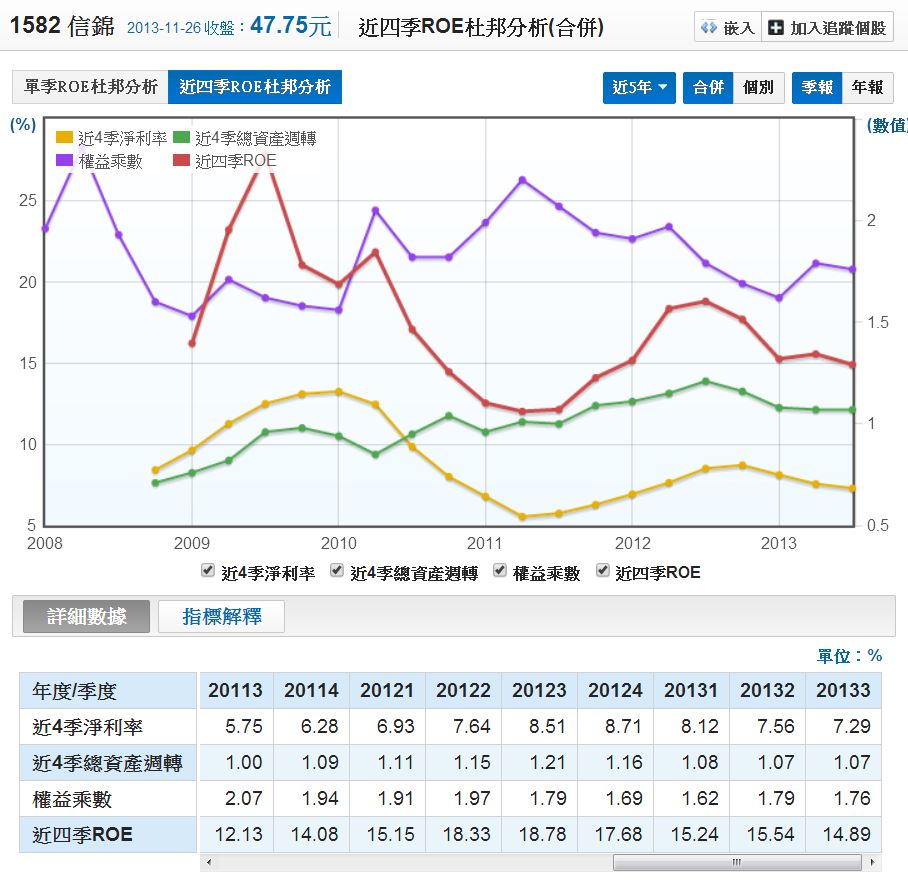Open the 近5年 time range dropdown
The image size is (908, 882).
[640, 87]
